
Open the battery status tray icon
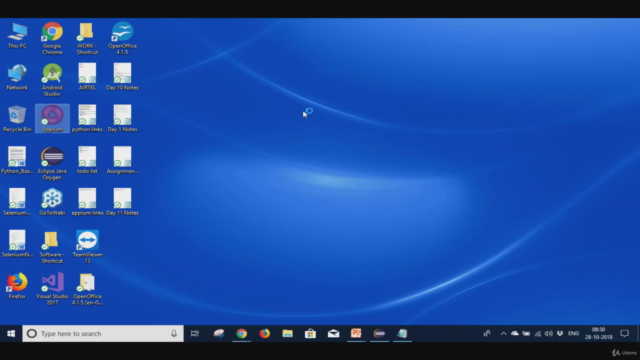pos(526,333)
